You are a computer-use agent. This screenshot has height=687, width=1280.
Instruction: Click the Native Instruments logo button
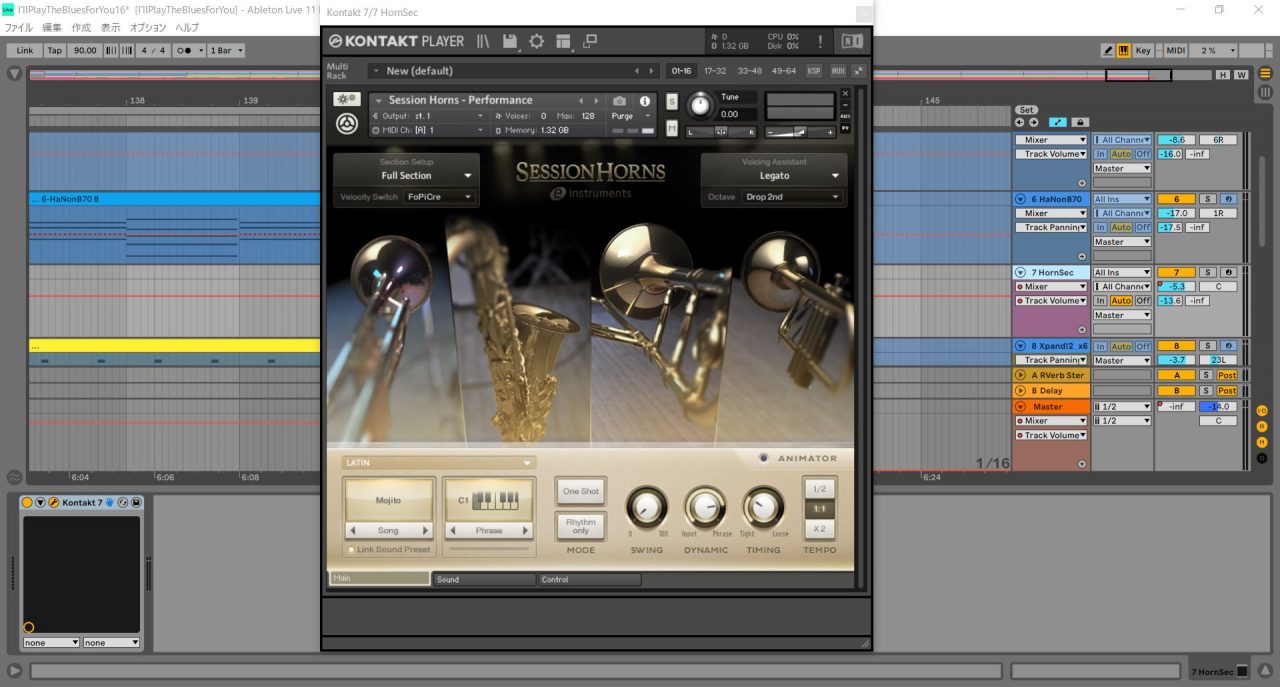point(851,41)
